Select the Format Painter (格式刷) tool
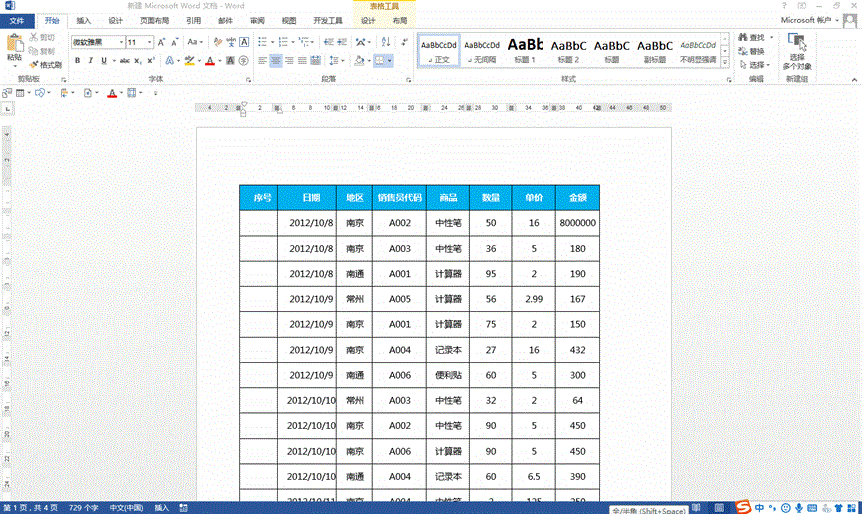862x514 pixels. (45, 64)
